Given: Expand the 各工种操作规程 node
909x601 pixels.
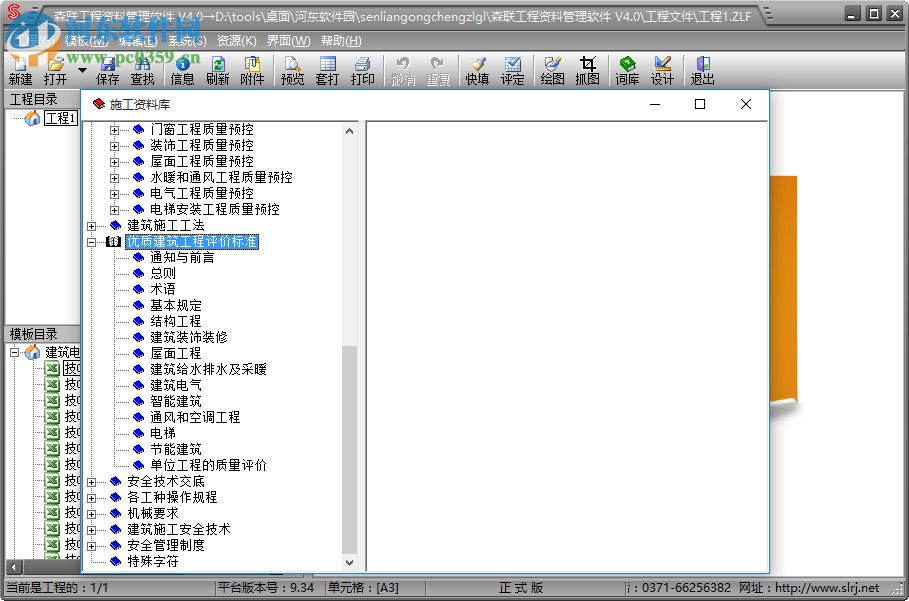Looking at the screenshot, I should tap(92, 498).
